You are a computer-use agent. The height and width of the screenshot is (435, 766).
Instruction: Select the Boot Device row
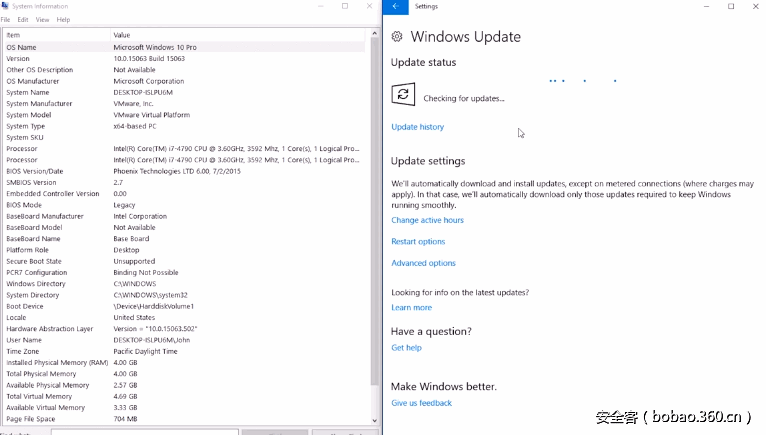(x=185, y=306)
